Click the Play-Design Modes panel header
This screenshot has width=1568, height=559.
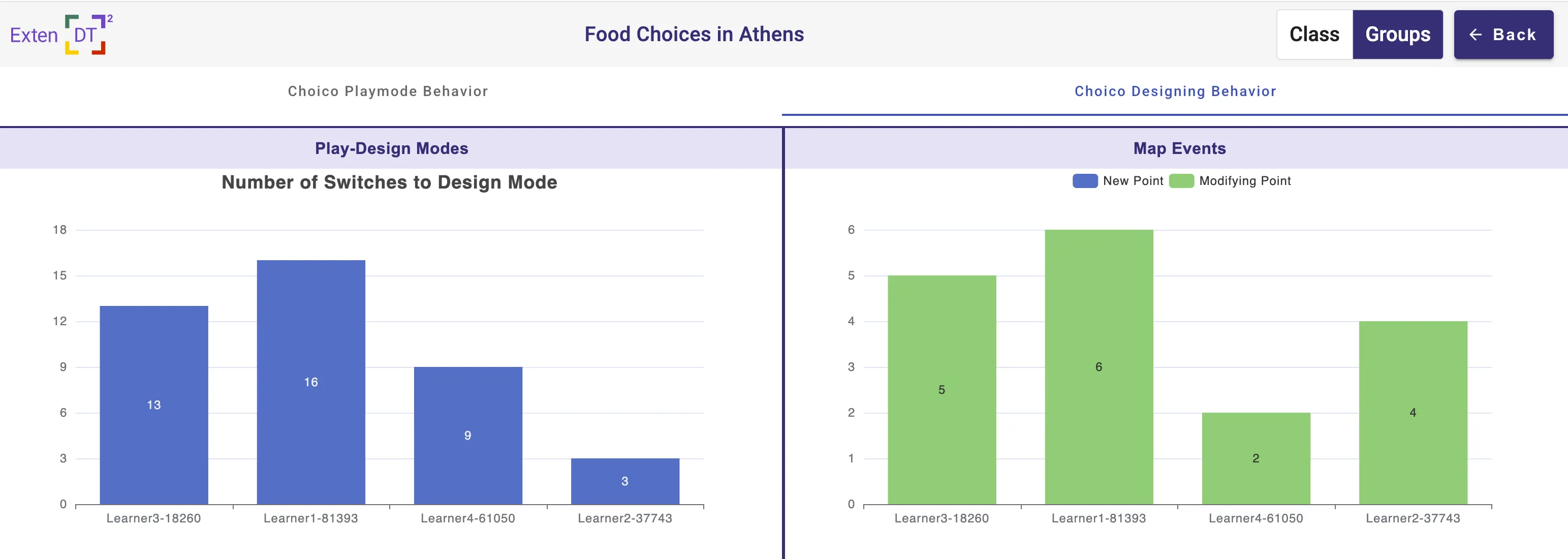pyautogui.click(x=391, y=148)
